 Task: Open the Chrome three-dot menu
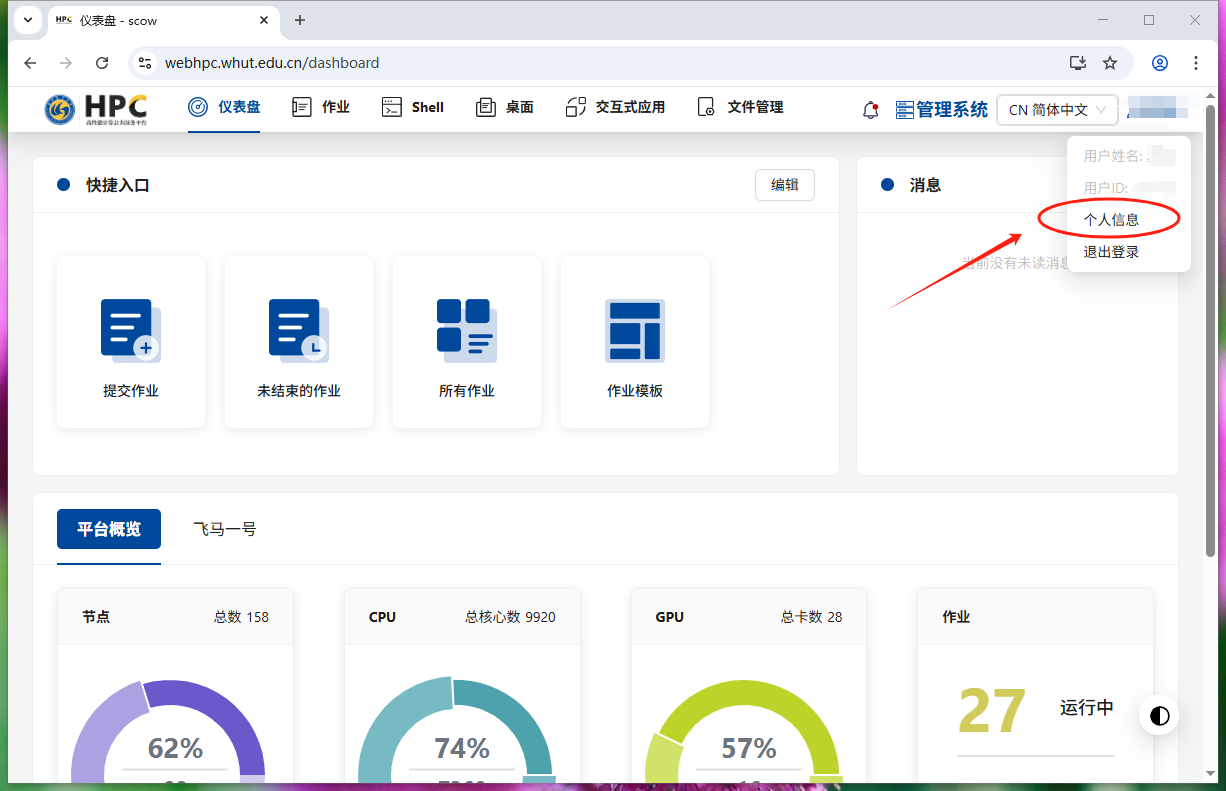(x=1196, y=63)
